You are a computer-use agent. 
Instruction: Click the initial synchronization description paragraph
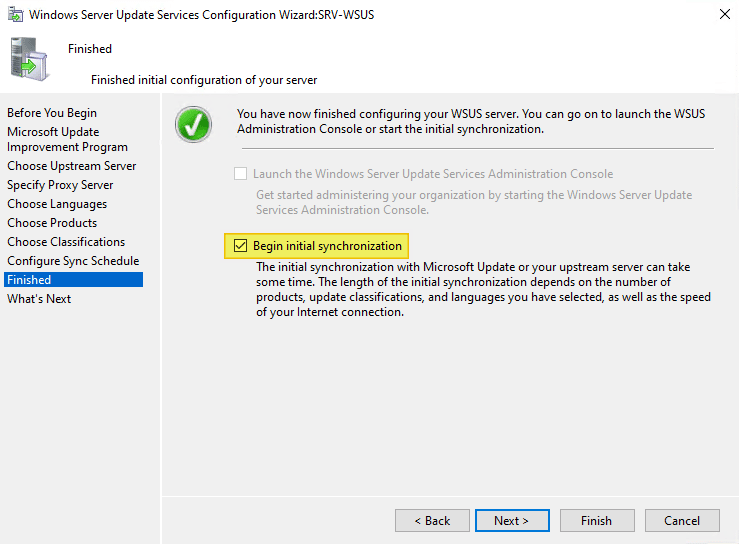click(484, 289)
